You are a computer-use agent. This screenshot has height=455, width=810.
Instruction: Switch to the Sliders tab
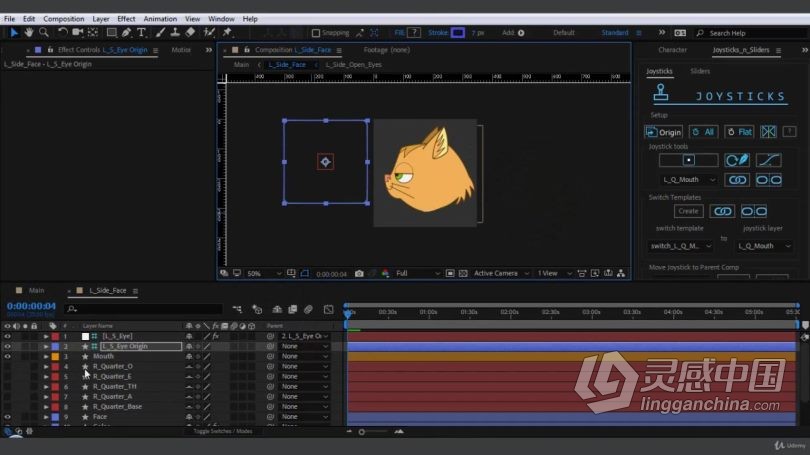700,71
